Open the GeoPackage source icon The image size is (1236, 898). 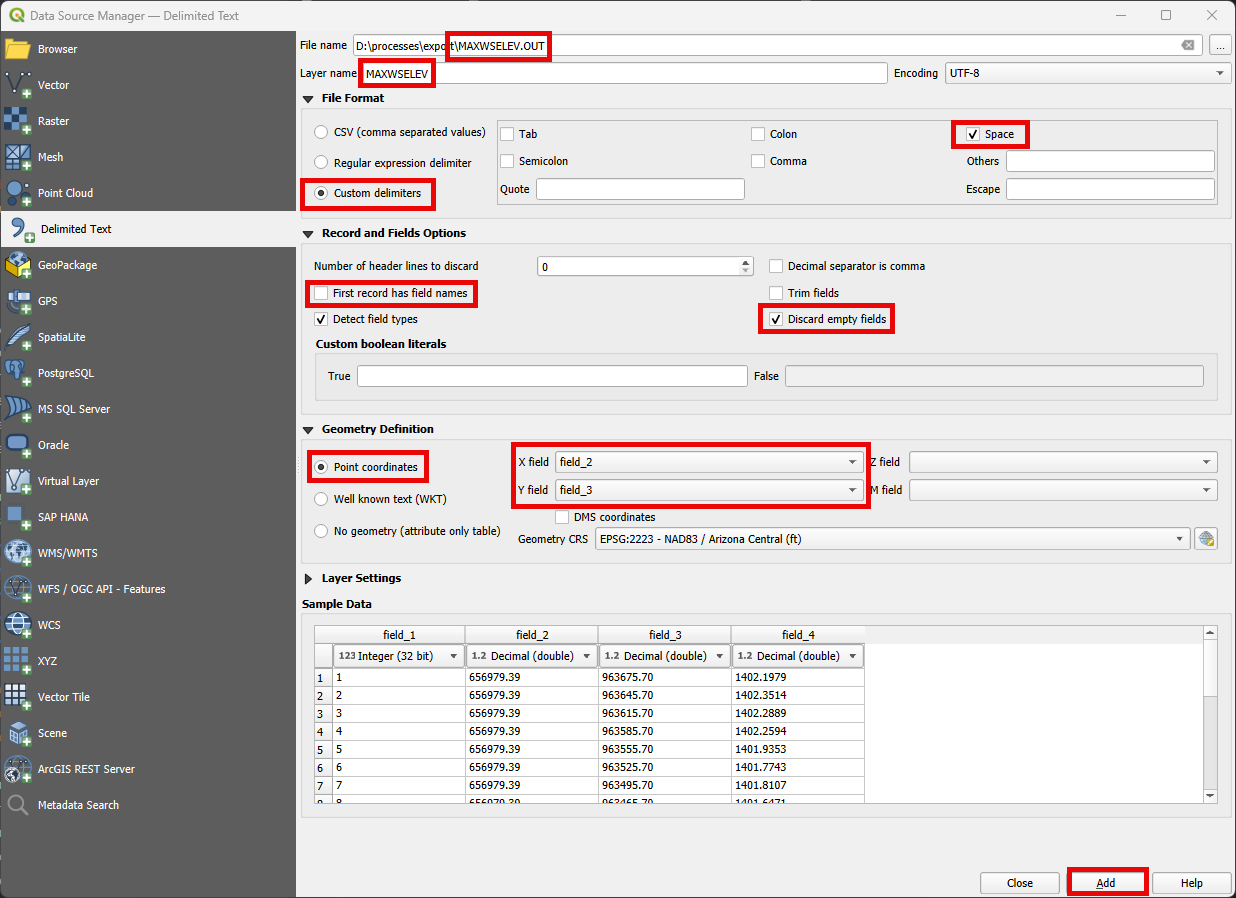tap(19, 265)
